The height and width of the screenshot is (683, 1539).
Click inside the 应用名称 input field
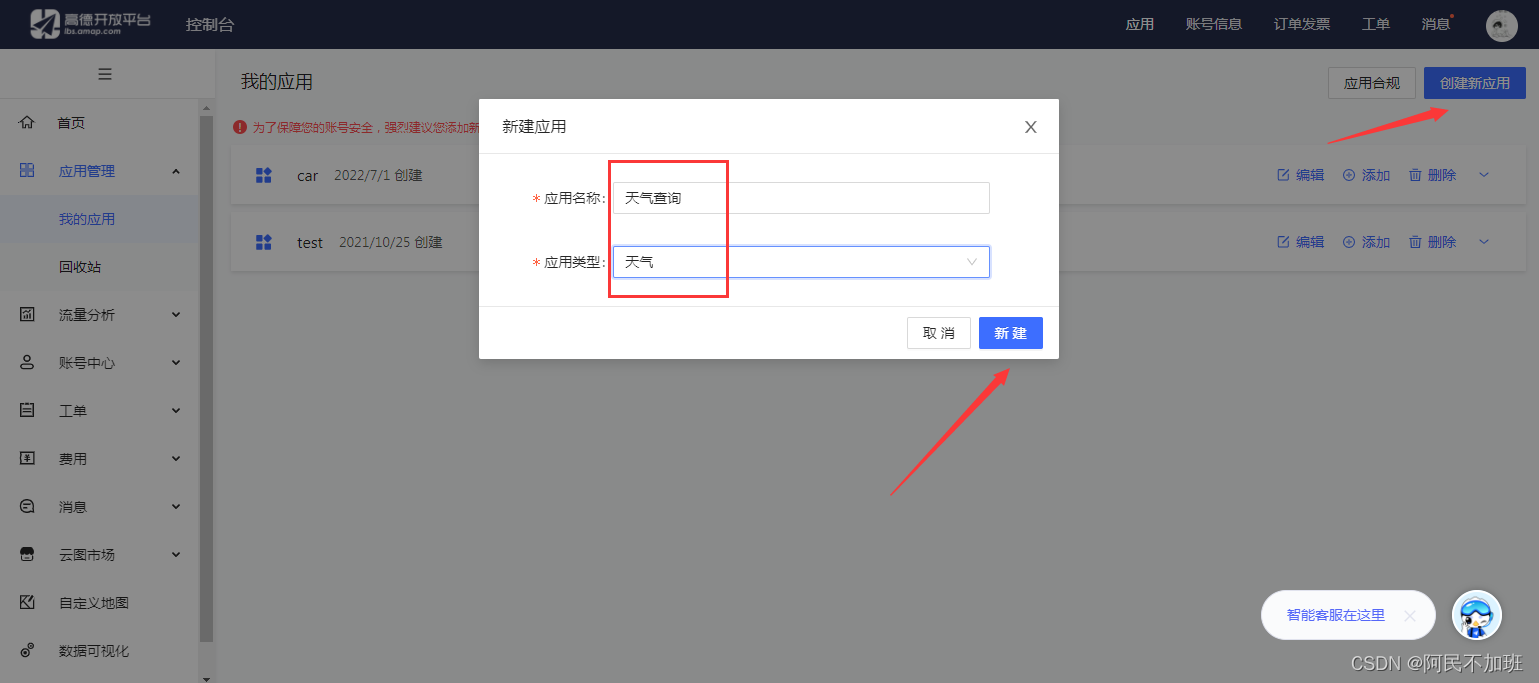pyautogui.click(x=800, y=198)
